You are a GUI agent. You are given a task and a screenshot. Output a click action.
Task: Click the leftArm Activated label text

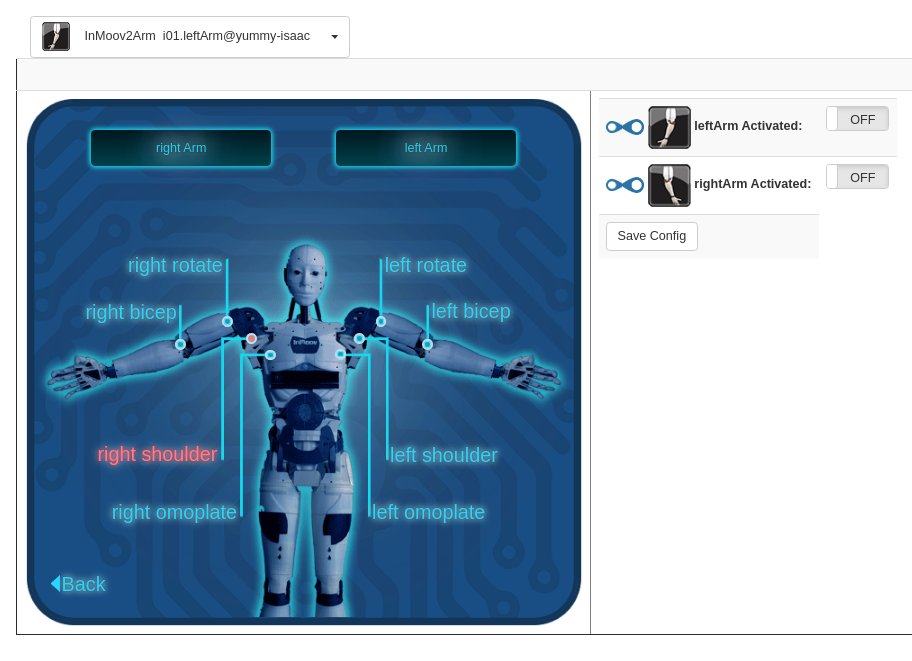[x=748, y=126]
